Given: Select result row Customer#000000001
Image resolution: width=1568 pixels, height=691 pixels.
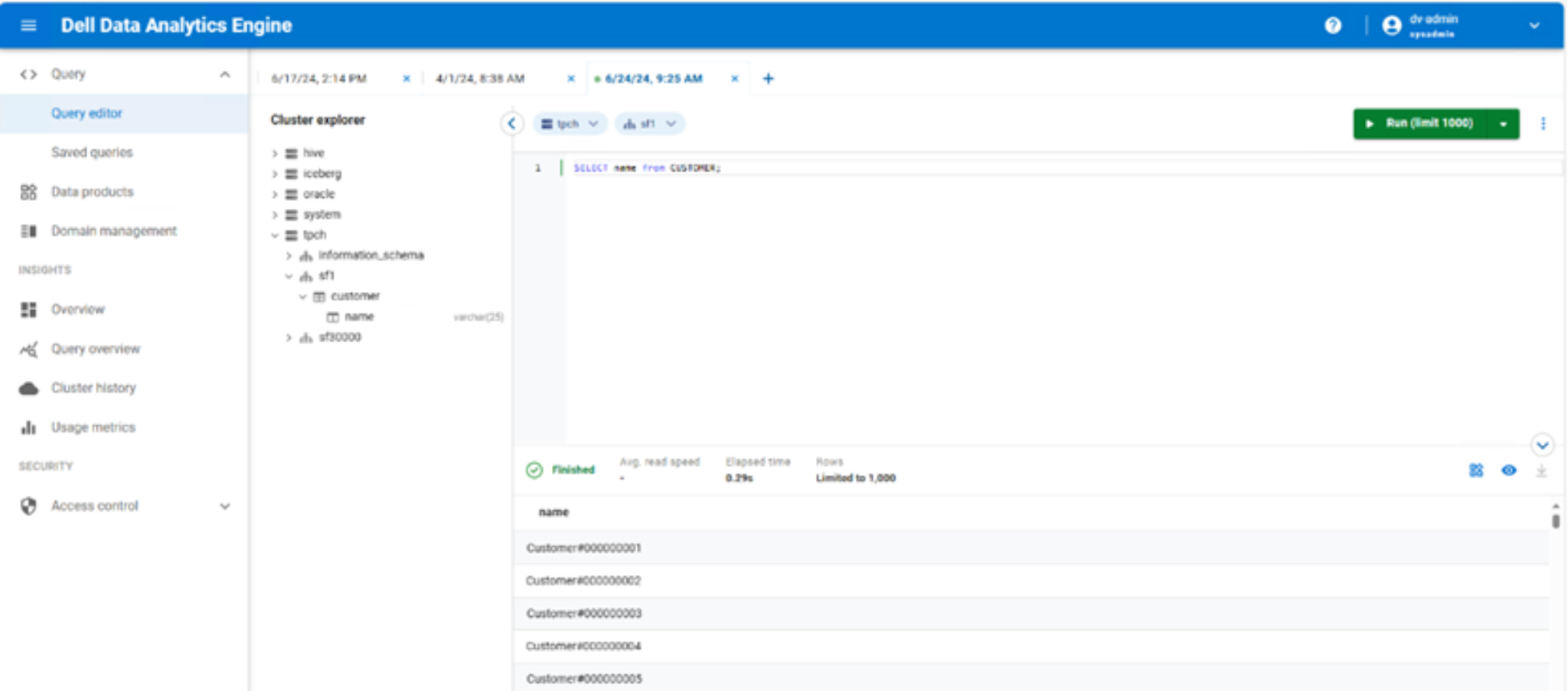Looking at the screenshot, I should coord(1031,548).
